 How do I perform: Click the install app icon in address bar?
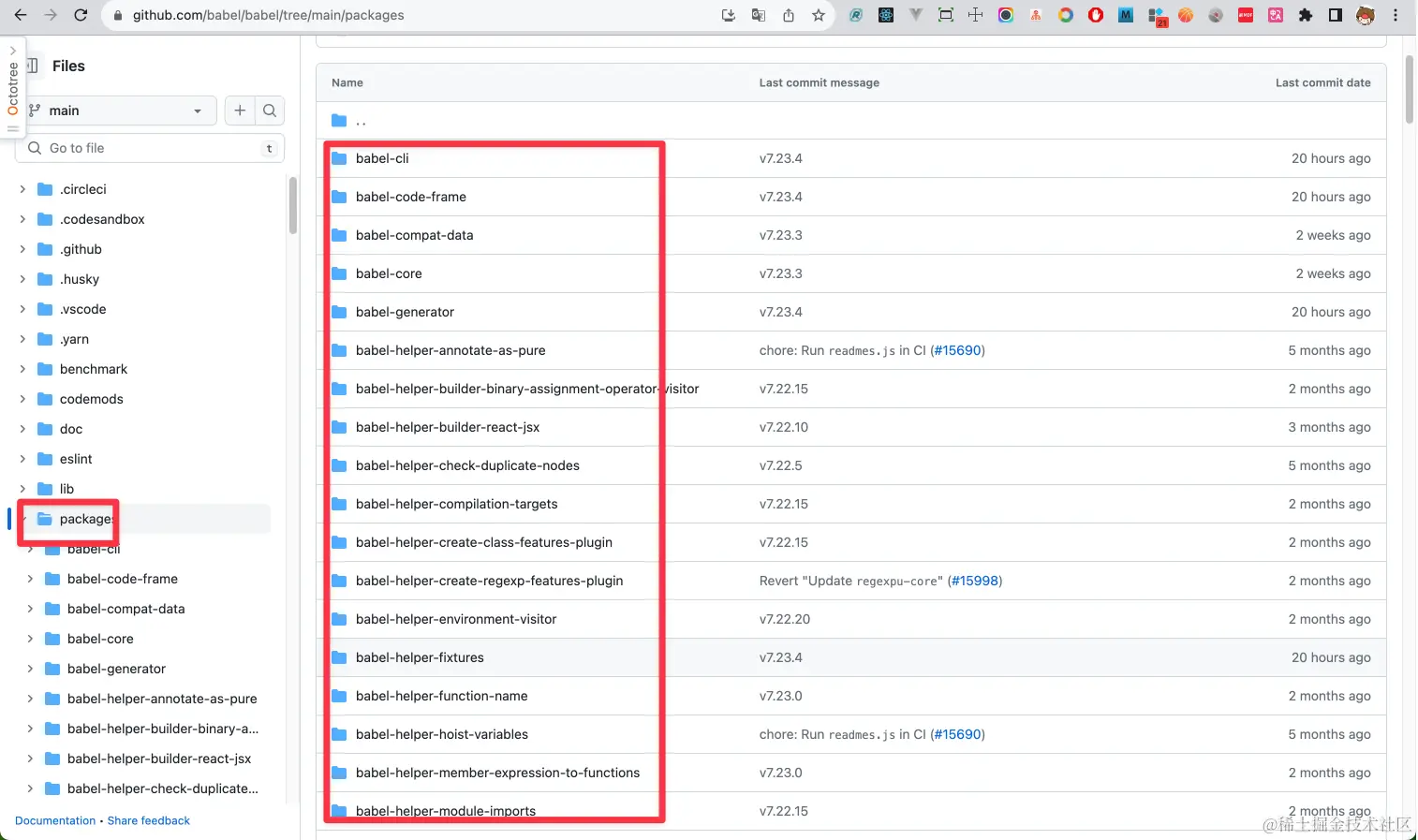729,15
